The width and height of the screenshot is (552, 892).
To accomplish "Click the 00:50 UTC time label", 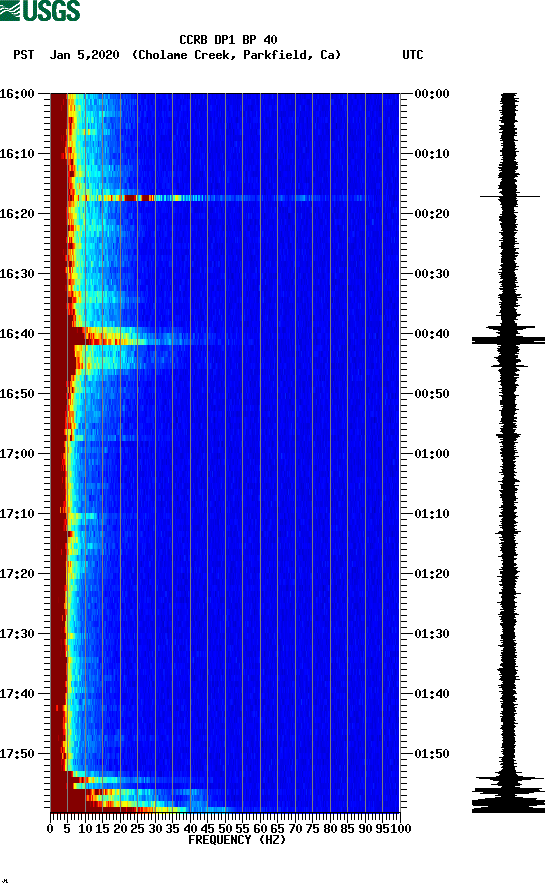I will pos(432,394).
